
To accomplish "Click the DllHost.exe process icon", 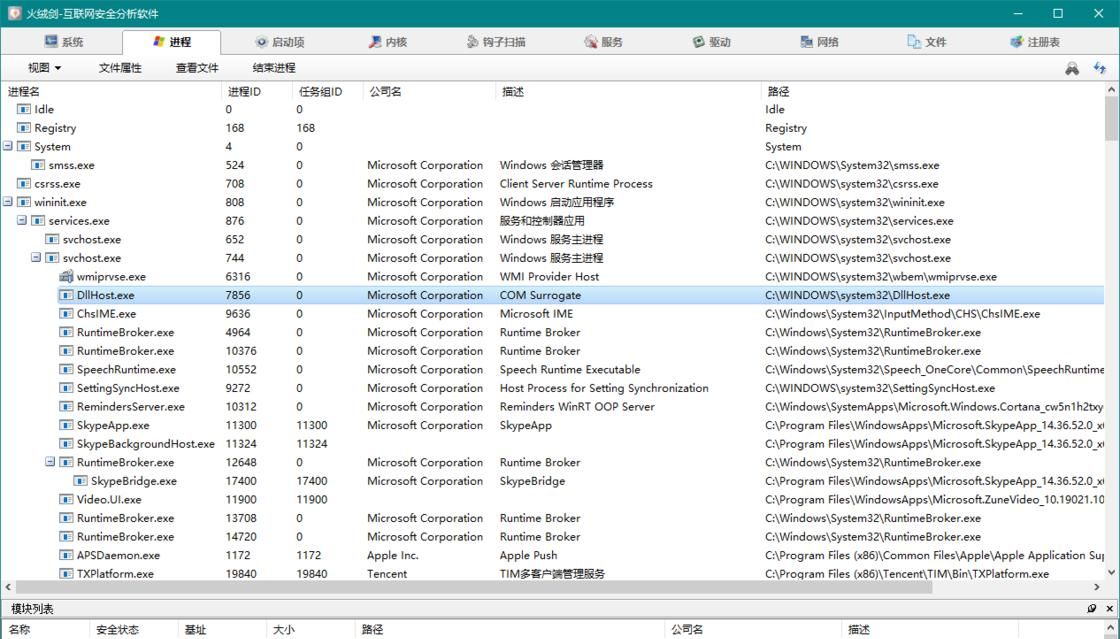I will click(x=66, y=295).
